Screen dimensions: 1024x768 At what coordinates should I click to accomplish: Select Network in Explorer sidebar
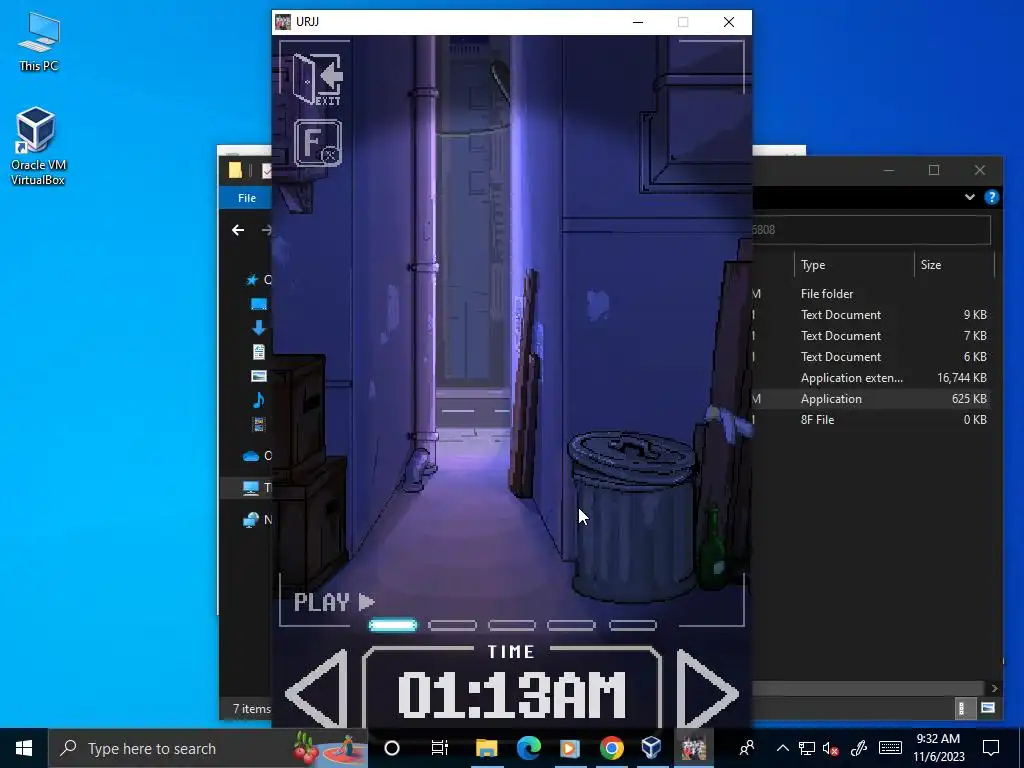tap(251, 520)
